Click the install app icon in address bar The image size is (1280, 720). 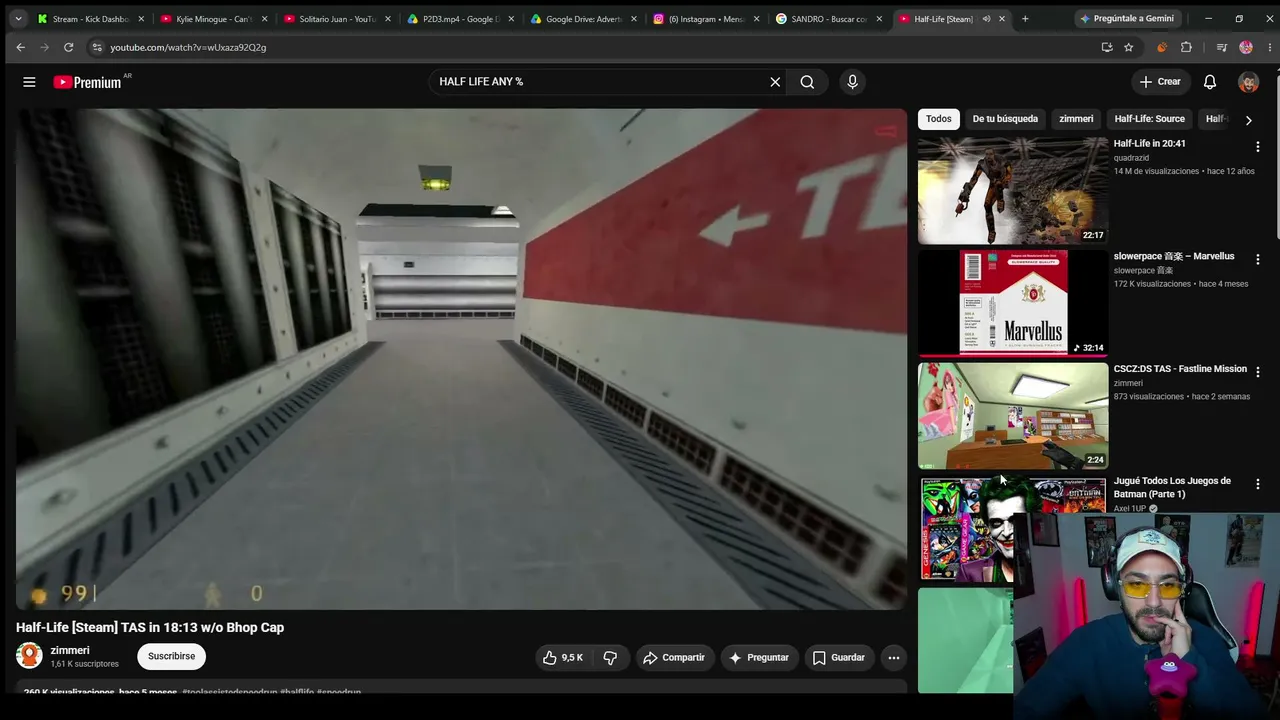click(1106, 47)
